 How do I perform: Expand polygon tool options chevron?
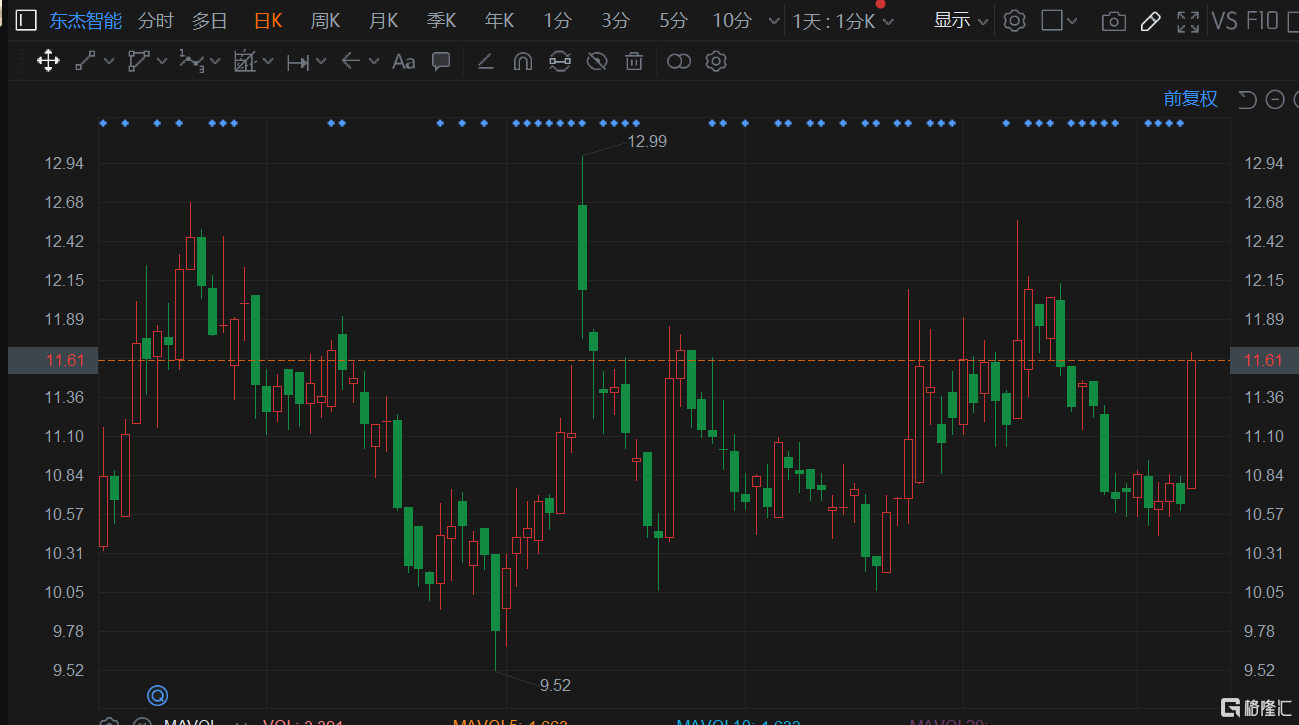tap(162, 62)
